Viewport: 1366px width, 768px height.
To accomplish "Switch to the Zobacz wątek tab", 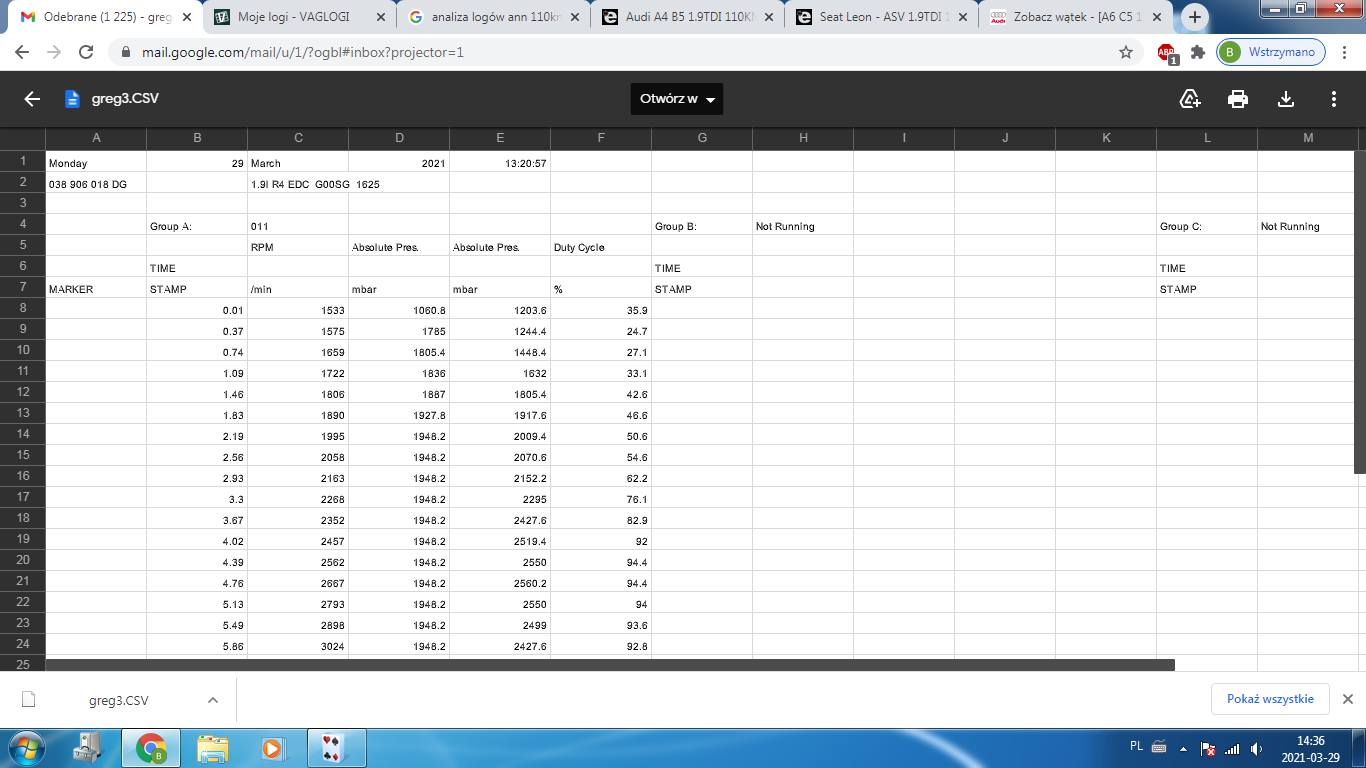I will (x=1078, y=17).
